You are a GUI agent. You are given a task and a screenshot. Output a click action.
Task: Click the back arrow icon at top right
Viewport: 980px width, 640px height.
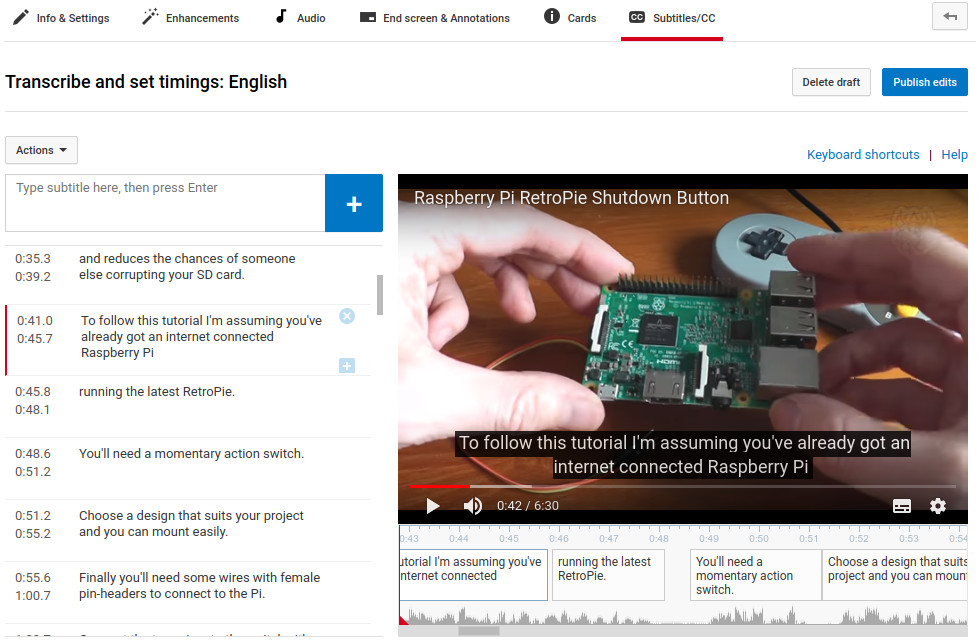949,16
